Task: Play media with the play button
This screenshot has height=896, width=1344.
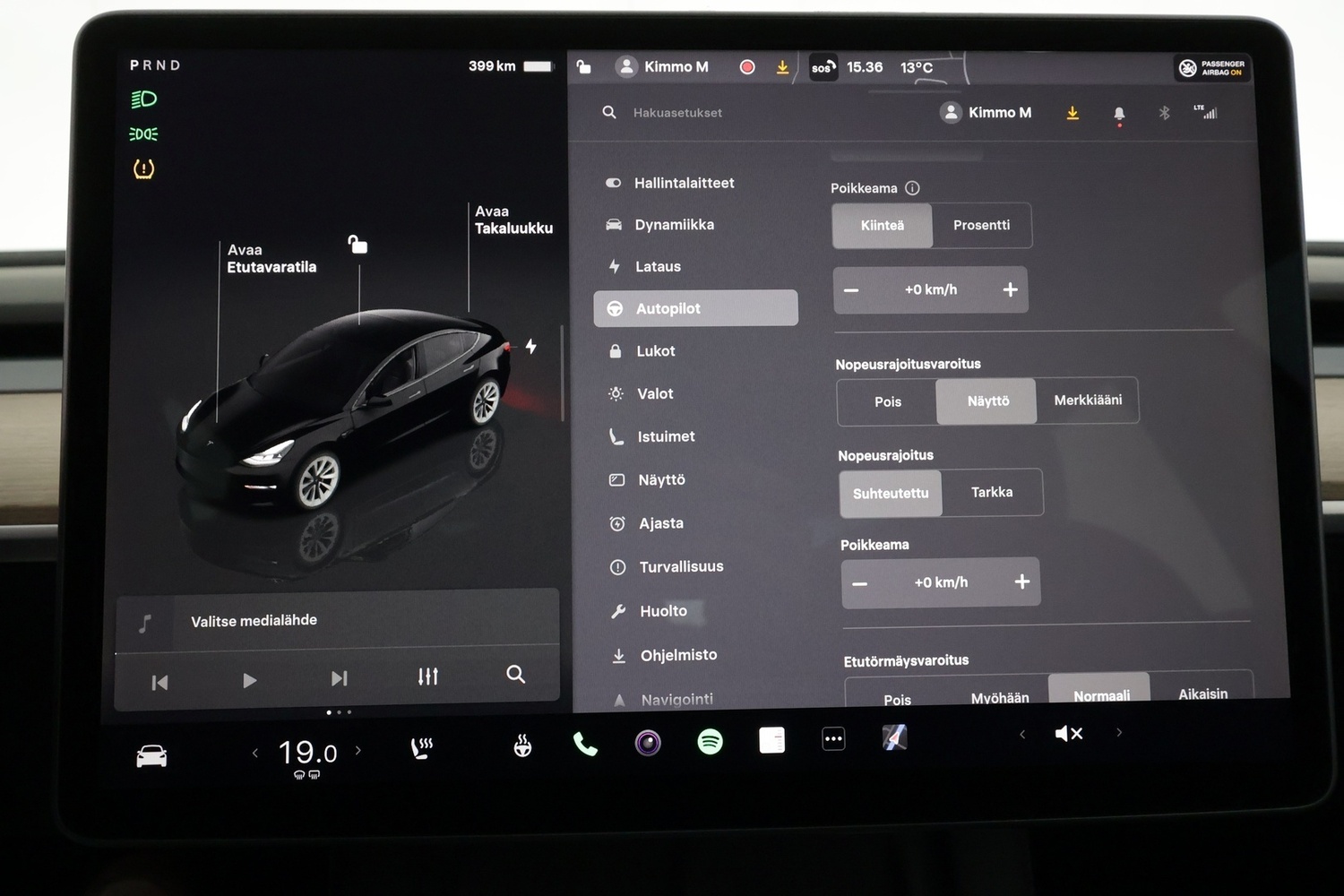Action: (249, 681)
